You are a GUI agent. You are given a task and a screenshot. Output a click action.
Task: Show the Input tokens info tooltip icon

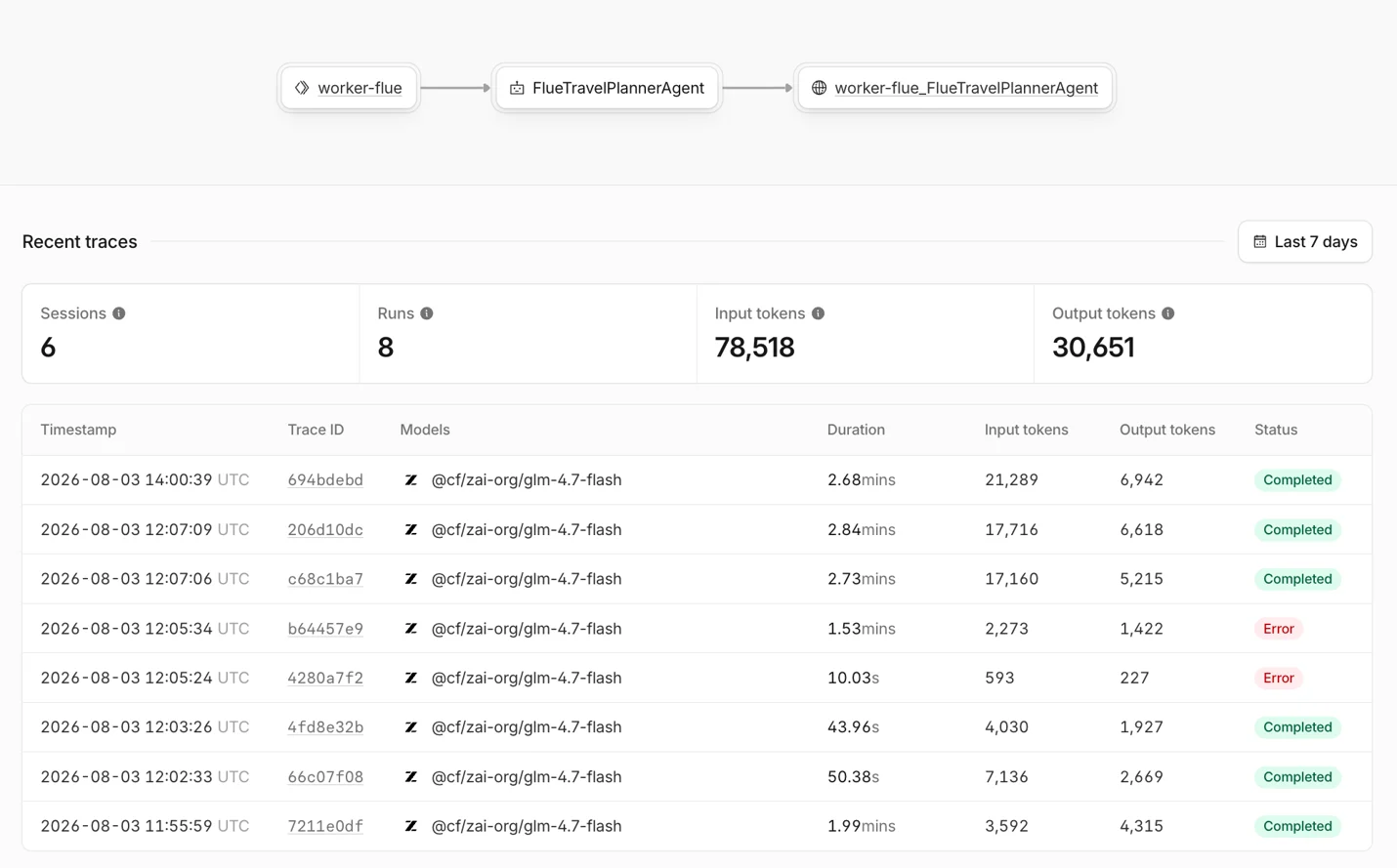click(x=819, y=313)
